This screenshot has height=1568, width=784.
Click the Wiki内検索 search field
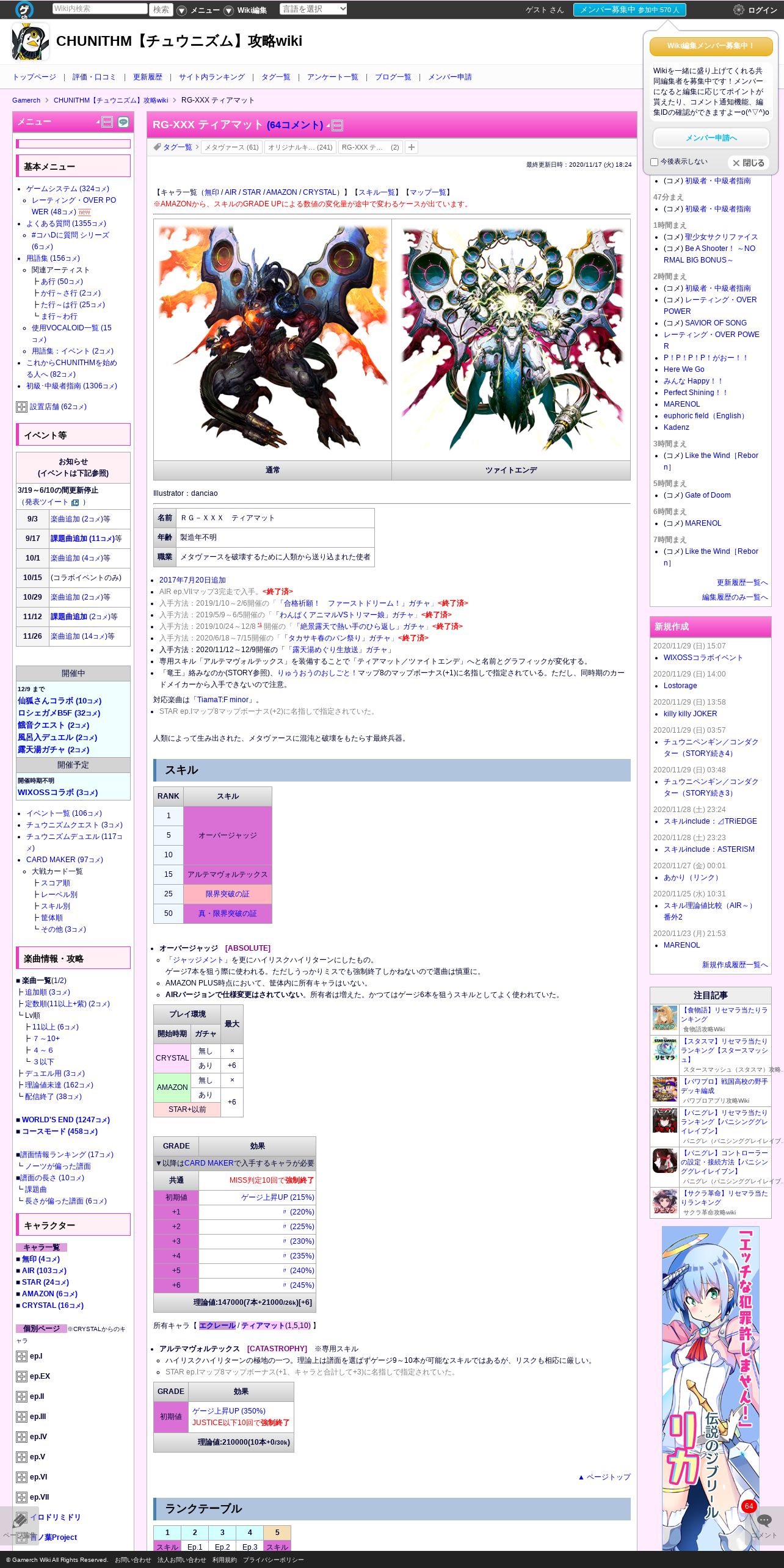[100, 9]
